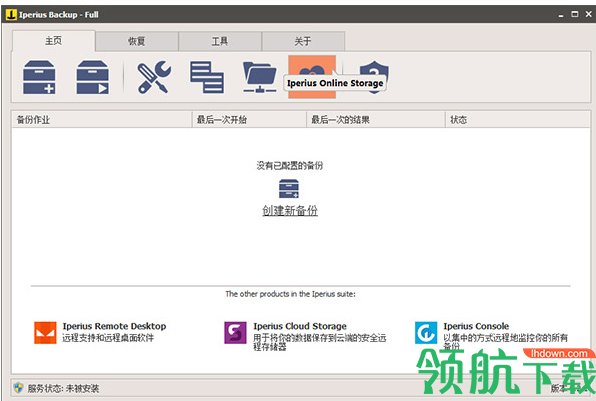The height and width of the screenshot is (401, 596).
Task: Open the 关于 tab
Action: point(303,41)
